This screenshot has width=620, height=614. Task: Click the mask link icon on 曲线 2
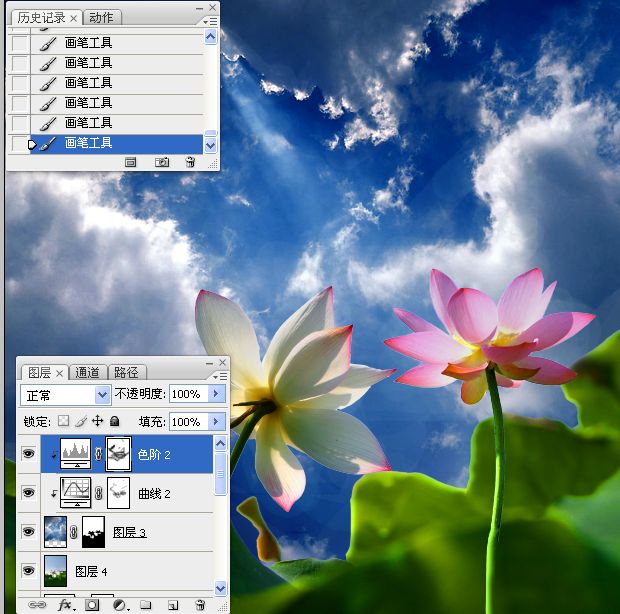98,493
